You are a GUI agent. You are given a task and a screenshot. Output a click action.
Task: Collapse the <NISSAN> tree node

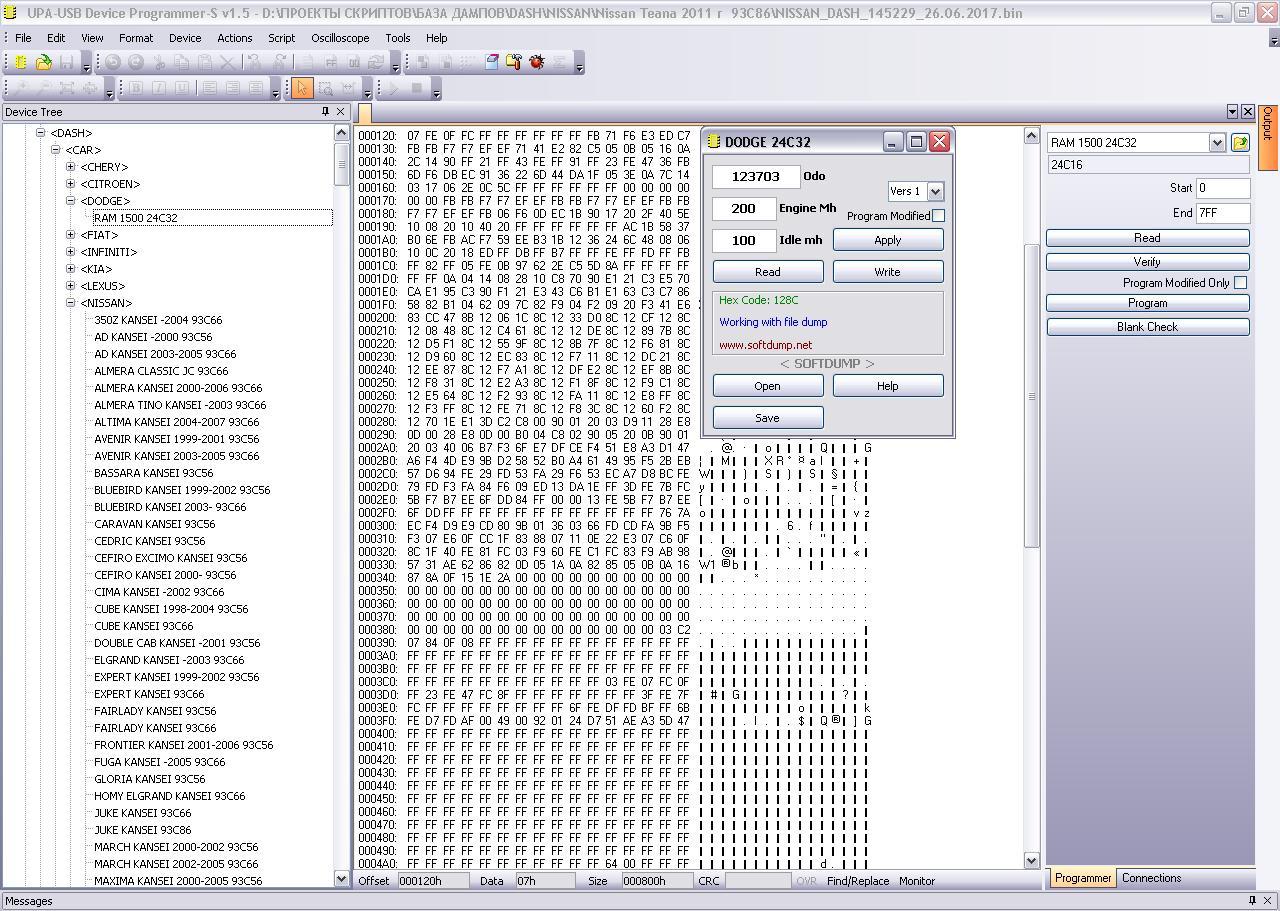tap(71, 303)
